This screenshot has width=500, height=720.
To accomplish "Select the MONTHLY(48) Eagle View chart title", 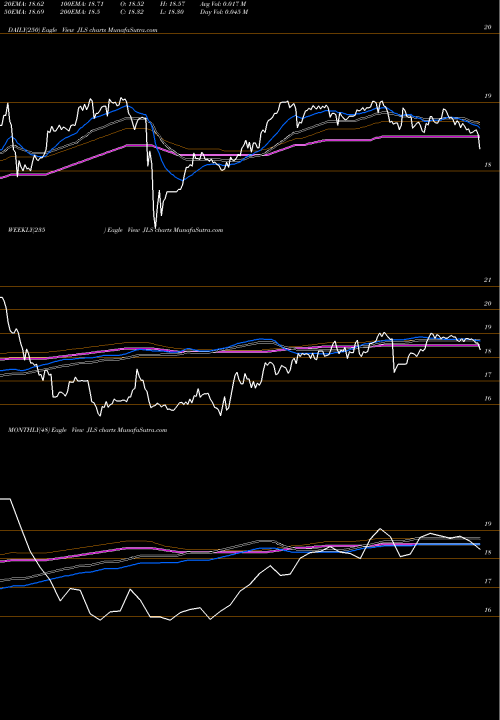I will tap(87, 430).
